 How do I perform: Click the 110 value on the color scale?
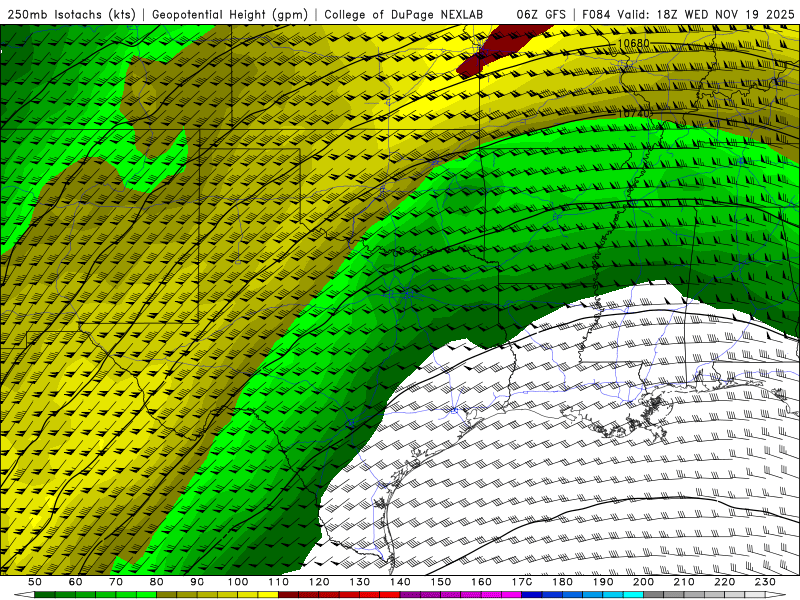279,582
